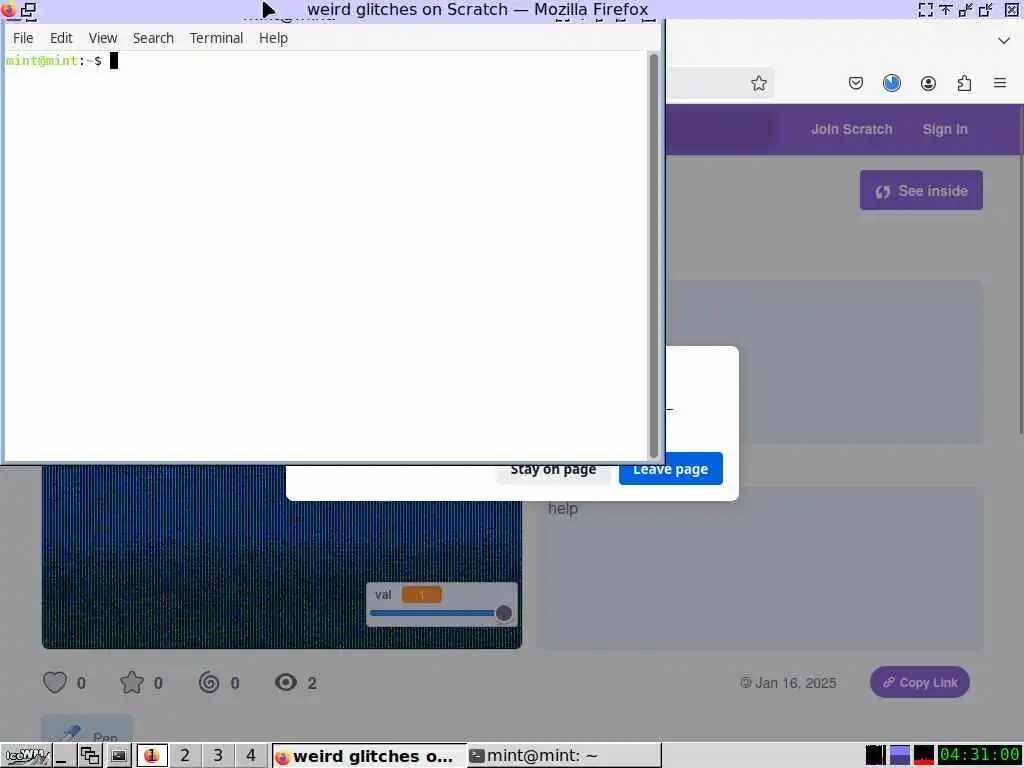1024x768 pixels.
Task: Click the Join Scratch link
Action: (x=852, y=129)
